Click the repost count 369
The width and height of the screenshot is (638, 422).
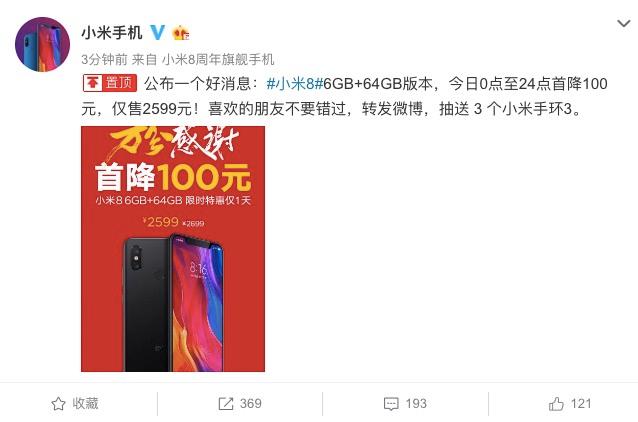point(251,403)
